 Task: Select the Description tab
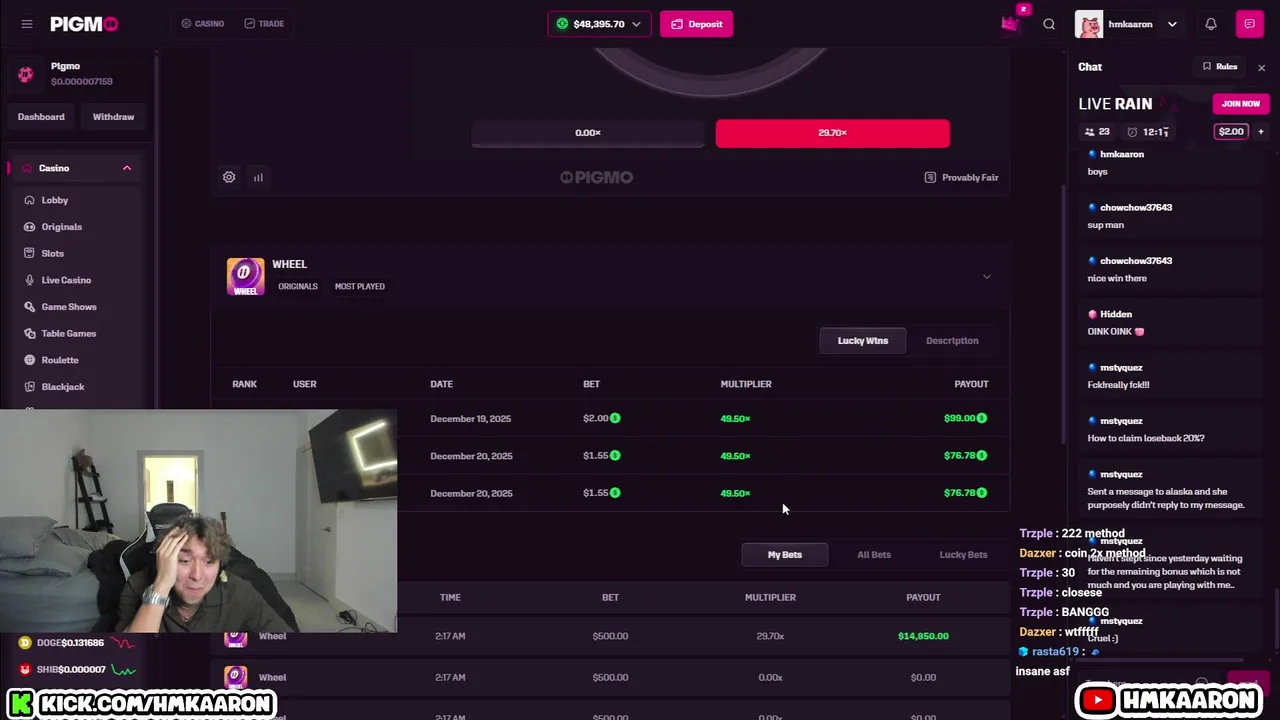click(x=952, y=341)
